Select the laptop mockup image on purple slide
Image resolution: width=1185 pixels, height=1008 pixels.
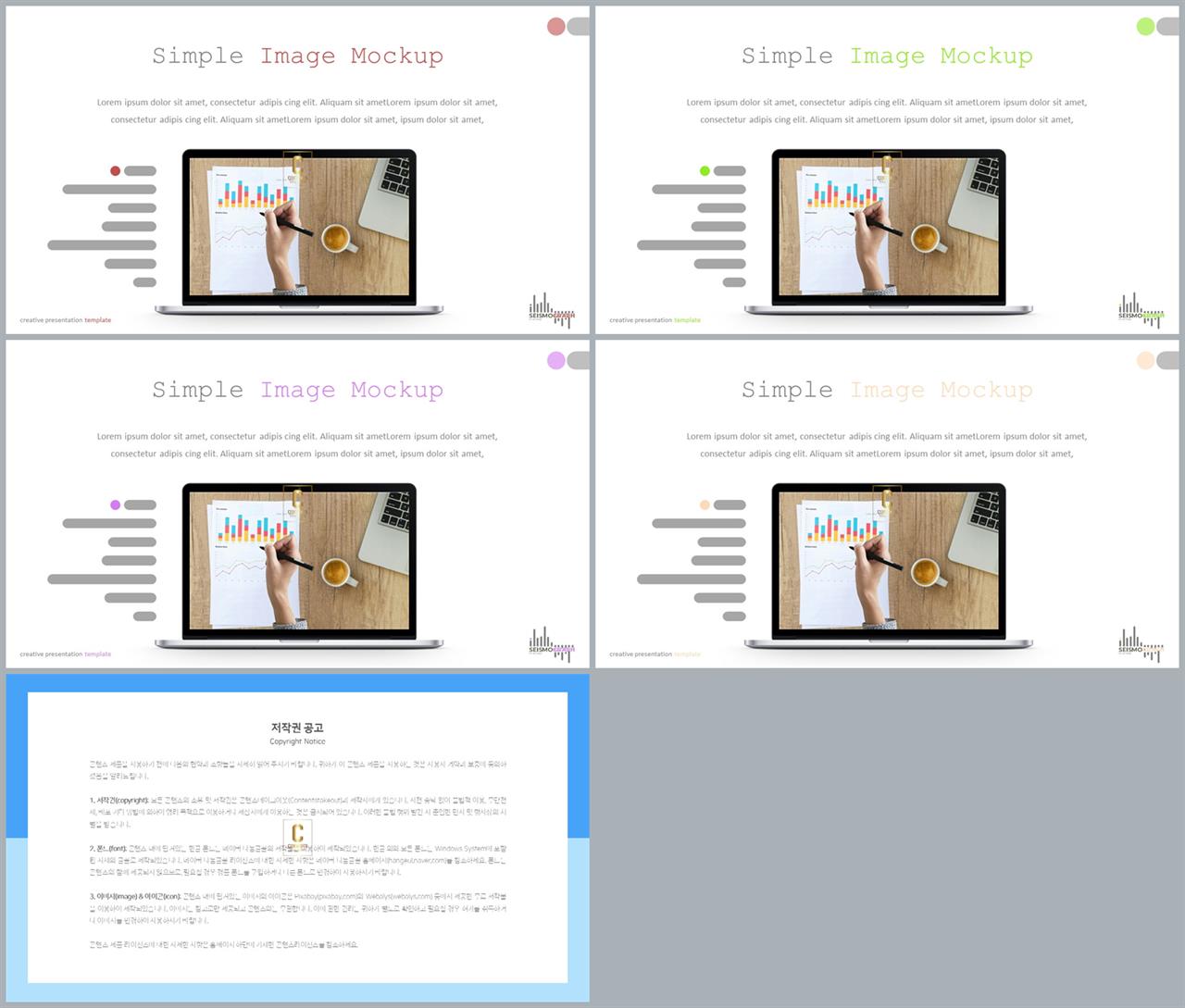(x=299, y=566)
